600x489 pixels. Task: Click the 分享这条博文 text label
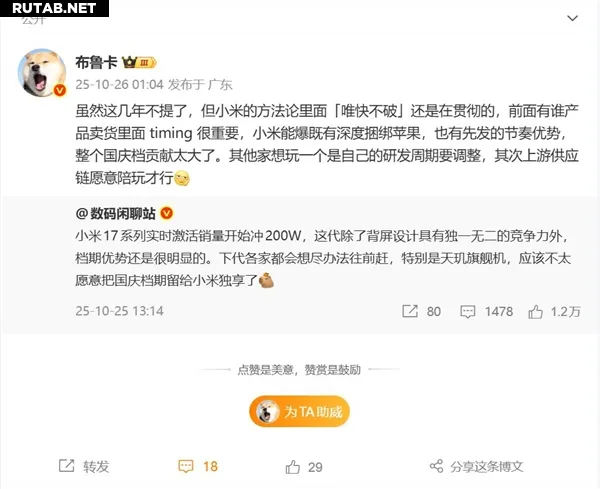click(486, 466)
